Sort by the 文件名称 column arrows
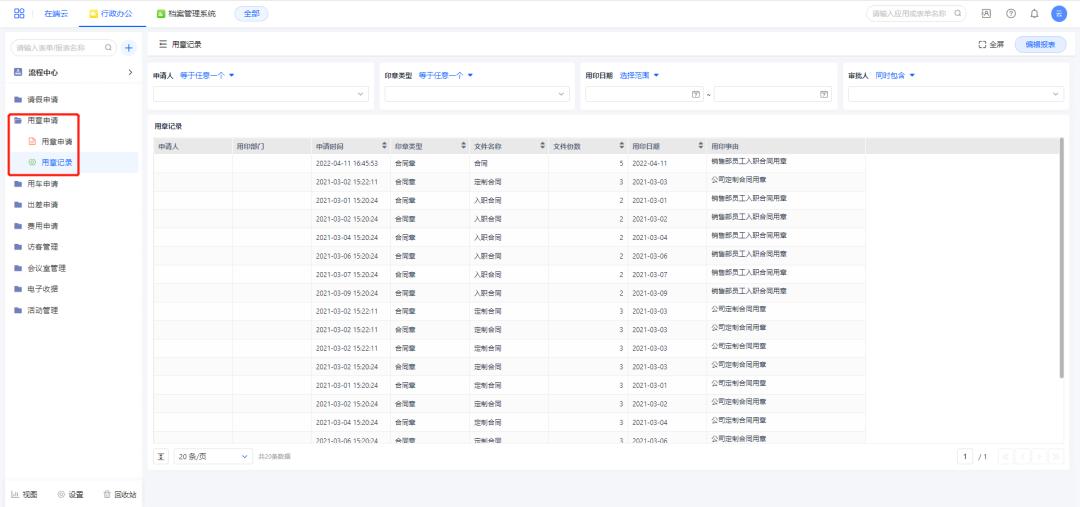This screenshot has width=1080, height=507. pyautogui.click(x=543, y=146)
